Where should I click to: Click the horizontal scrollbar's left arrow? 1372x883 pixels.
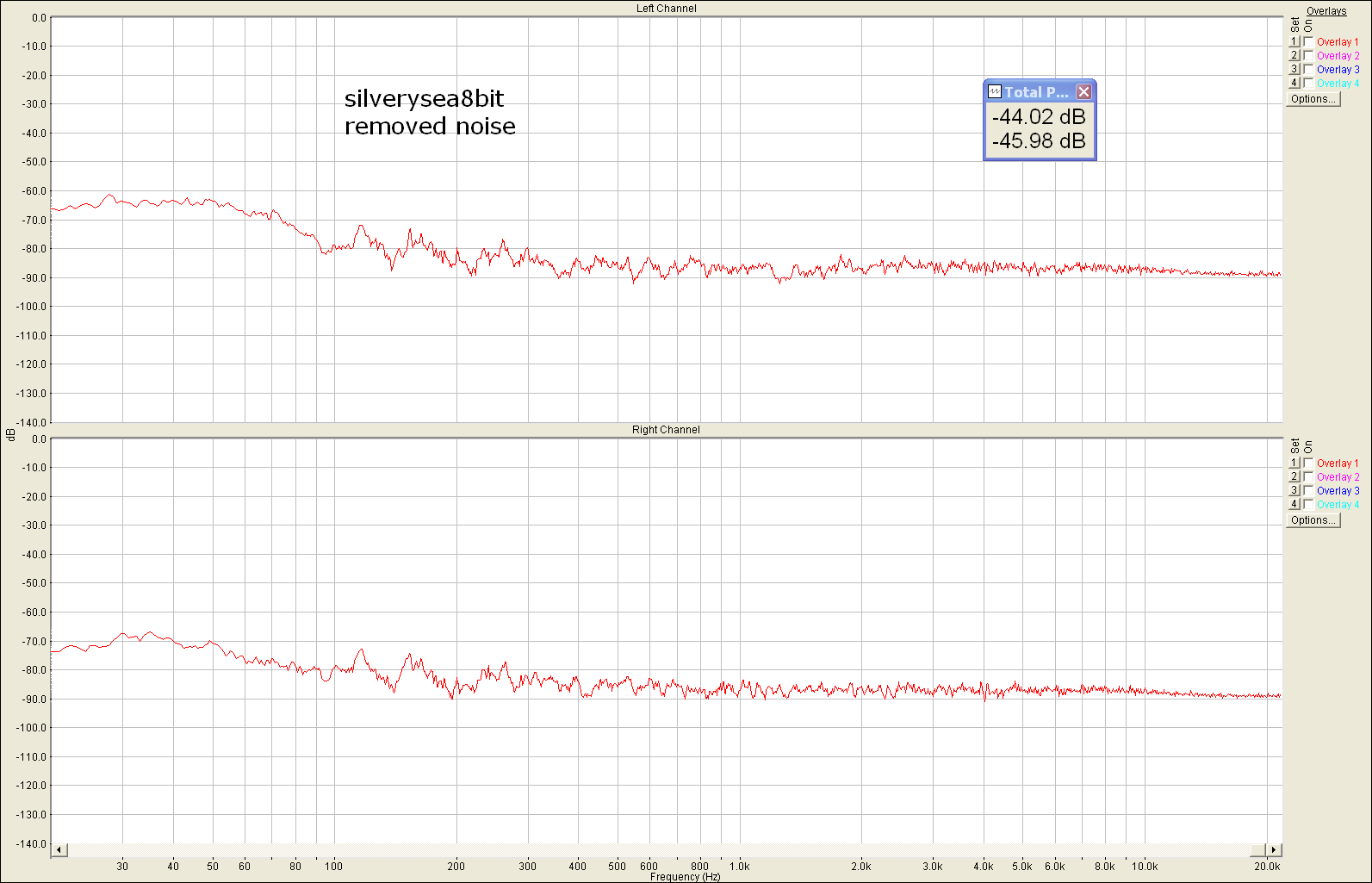[x=59, y=850]
